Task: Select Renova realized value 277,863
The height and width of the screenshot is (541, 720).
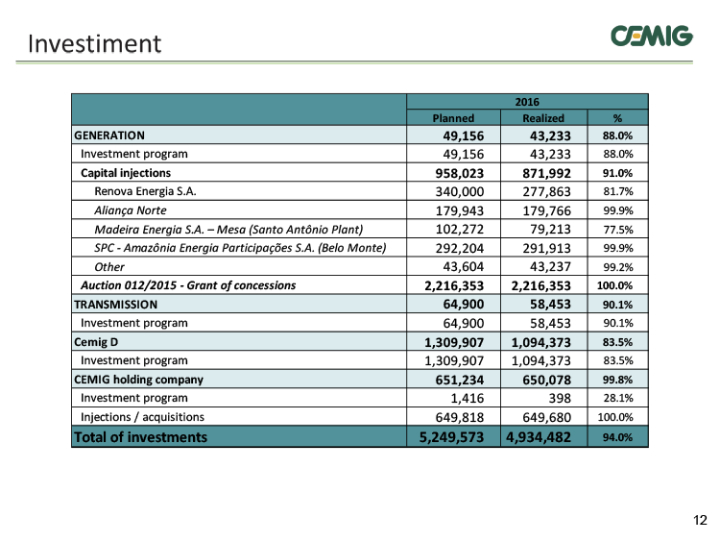Action: point(546,192)
